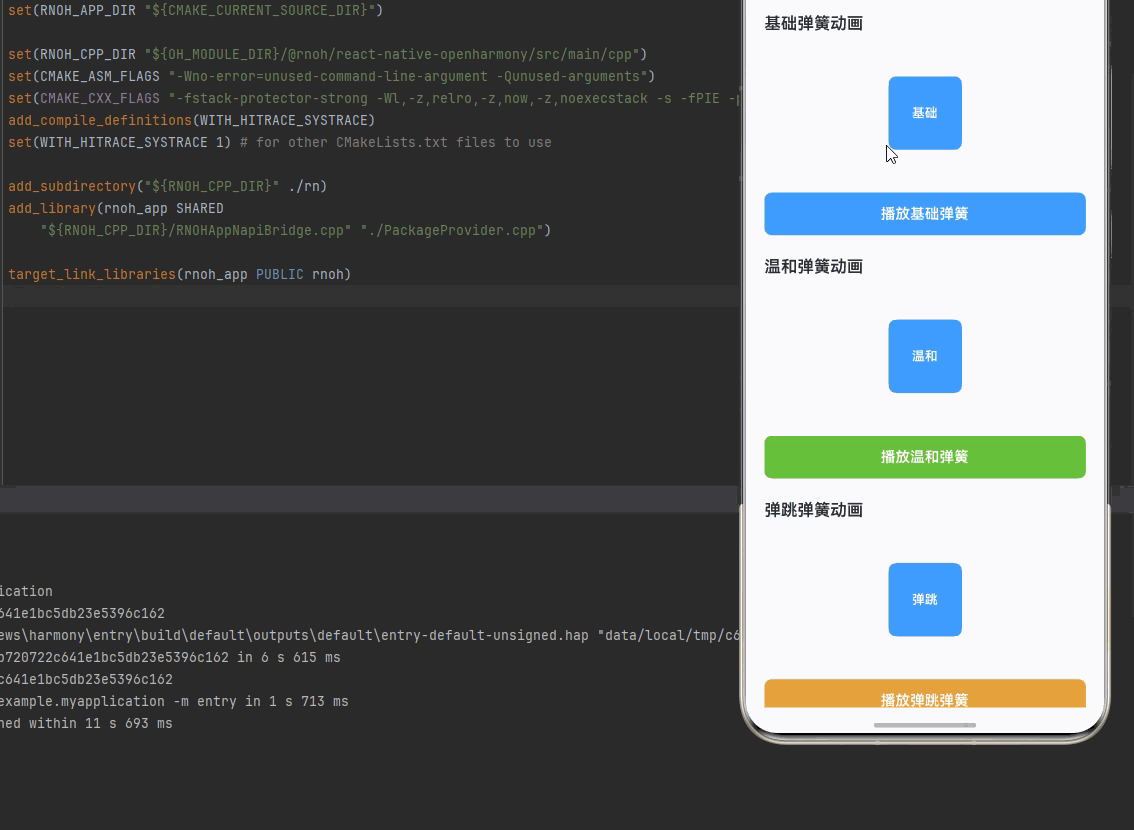Viewport: 1134px width, 830px height.
Task: Select the 基础弹簧动画 heading text
Action: coord(814,23)
